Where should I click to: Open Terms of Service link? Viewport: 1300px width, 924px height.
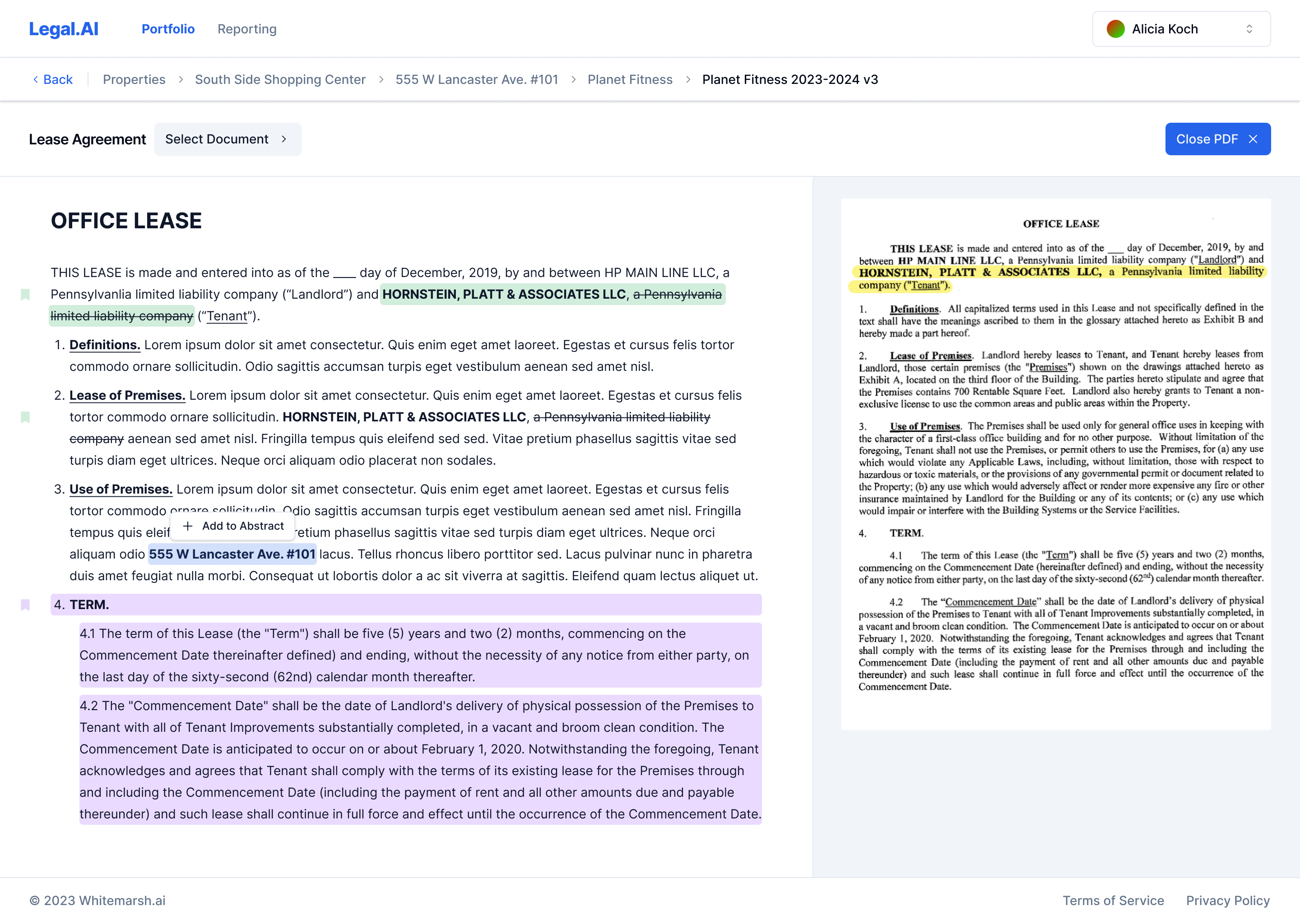tap(1113, 901)
